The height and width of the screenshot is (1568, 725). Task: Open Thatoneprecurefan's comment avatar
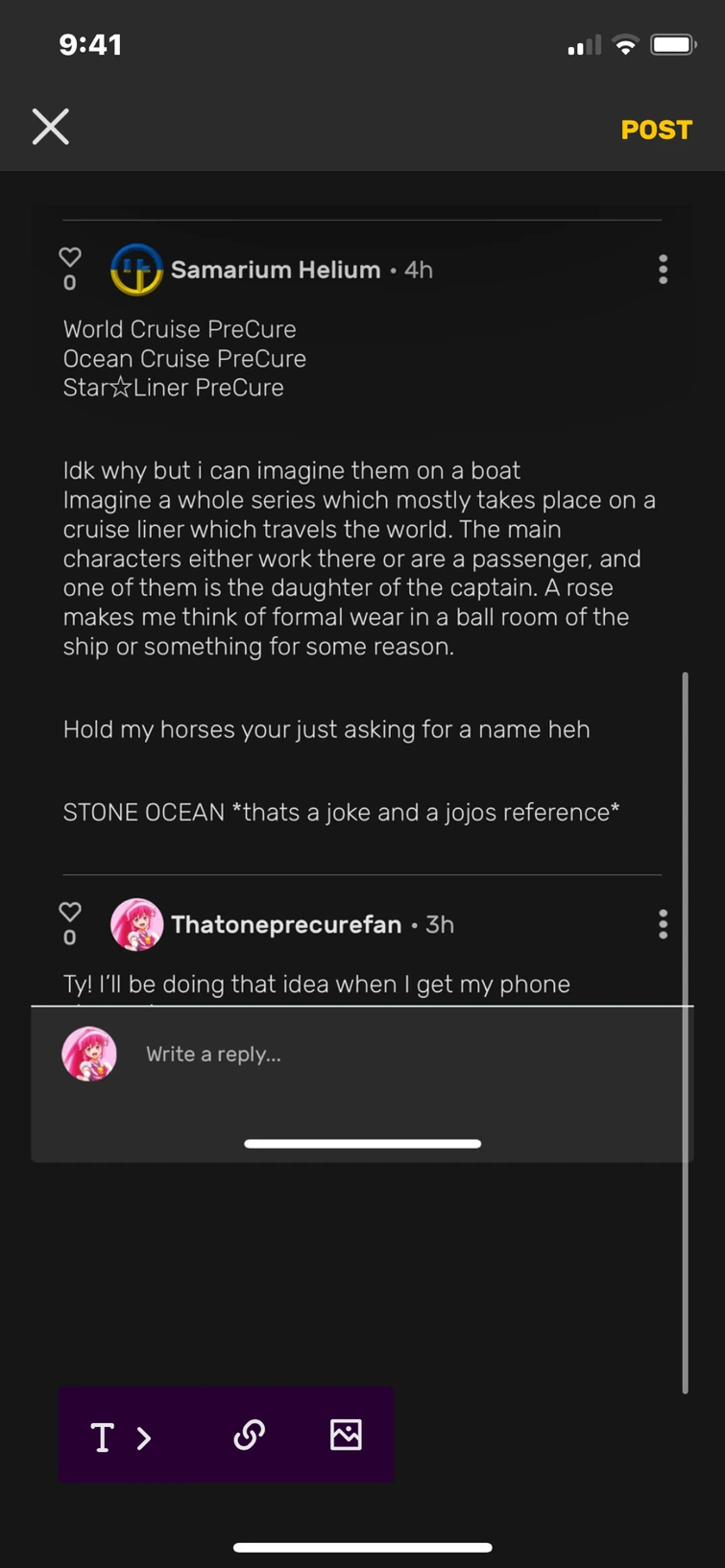tap(136, 924)
